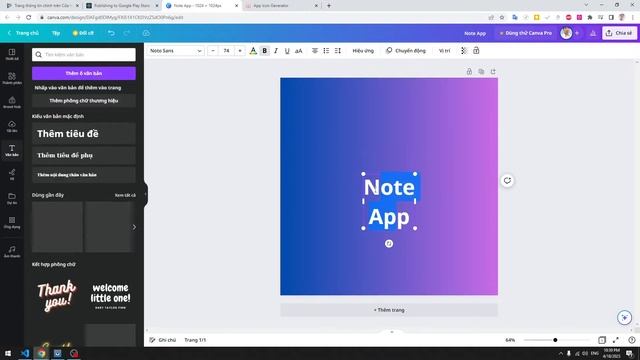Open the insights chart icon in header
Viewport: 640px width, 360px height.
click(593, 33)
